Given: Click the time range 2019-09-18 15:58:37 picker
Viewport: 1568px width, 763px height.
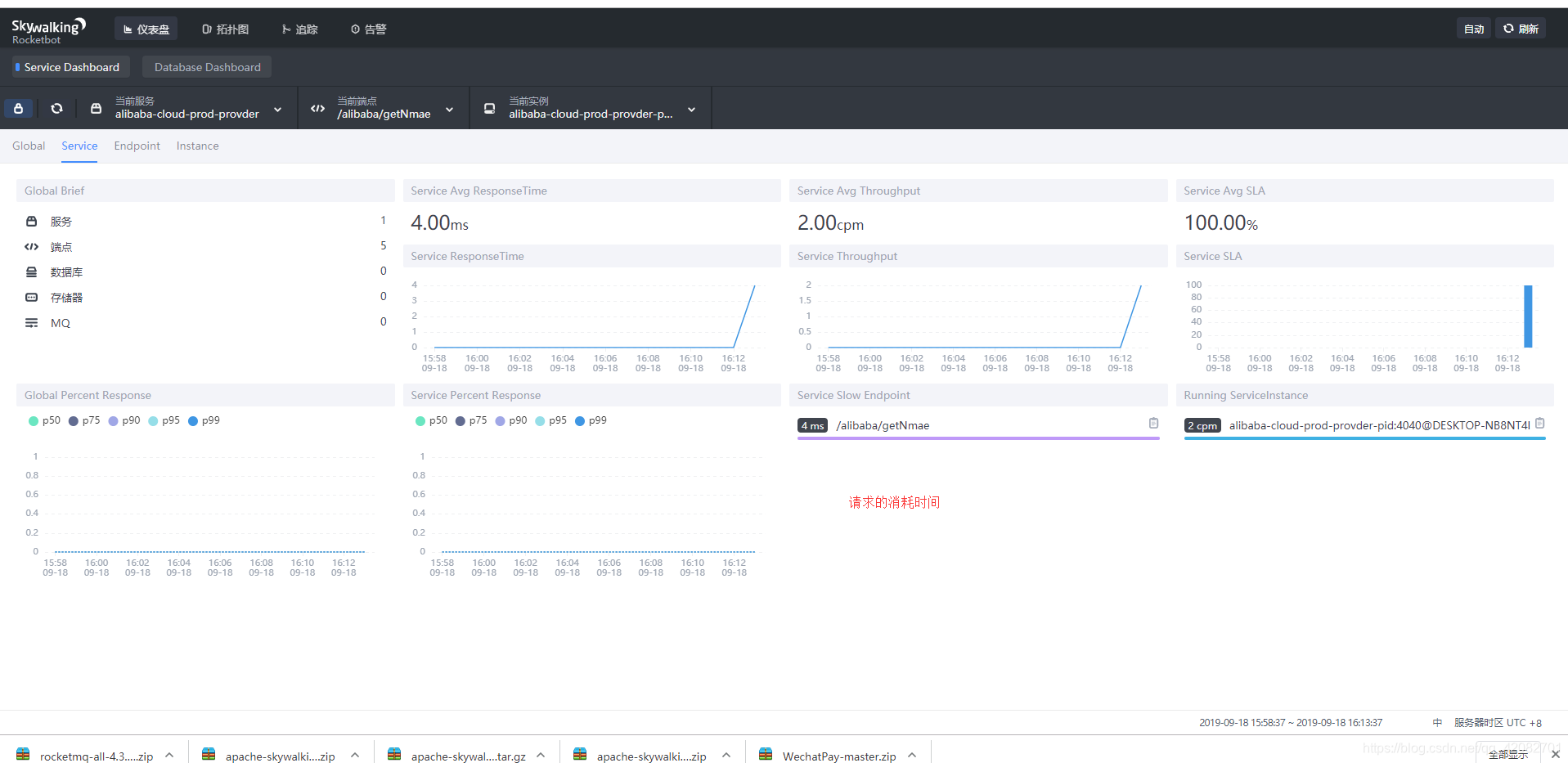Looking at the screenshot, I should click(x=1291, y=722).
